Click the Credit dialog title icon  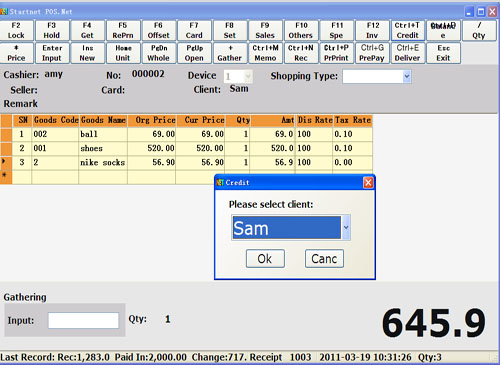point(220,183)
